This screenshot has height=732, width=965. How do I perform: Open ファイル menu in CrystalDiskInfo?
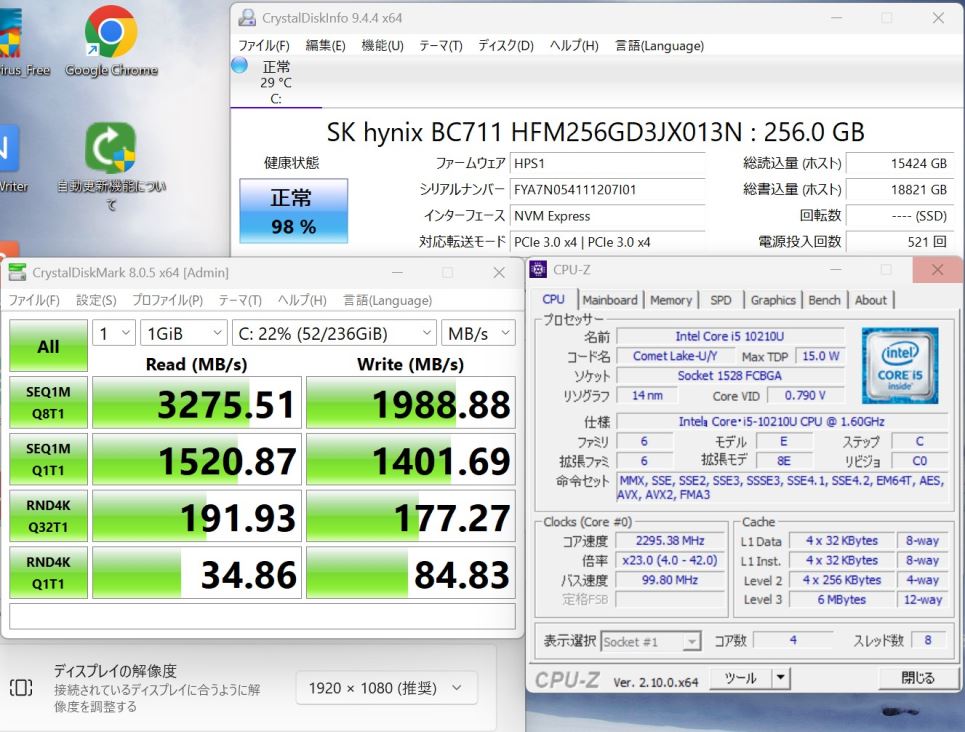point(264,46)
